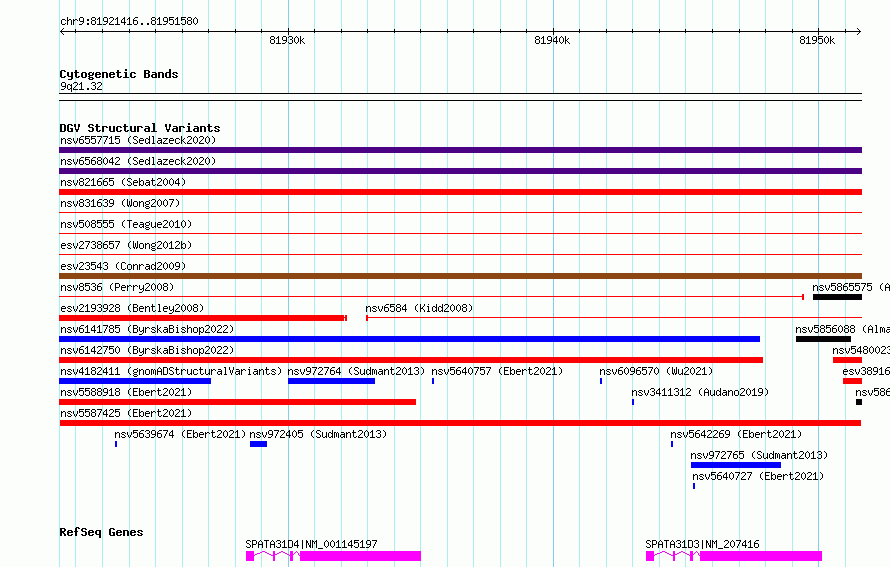
Task: Click nsv972765 (Sudmant2013) label
Action: click(759, 455)
